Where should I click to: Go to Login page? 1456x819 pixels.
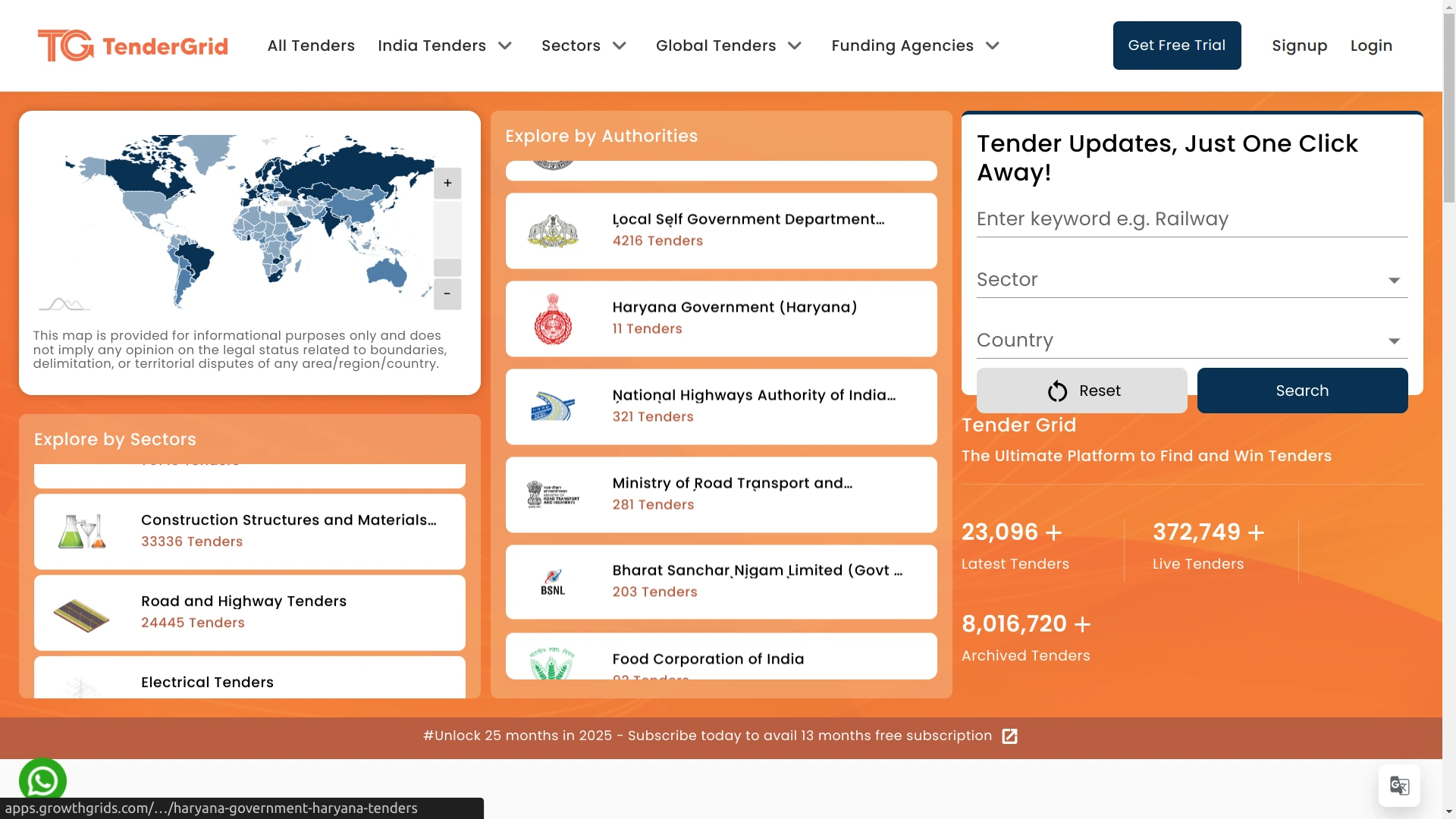point(1371,45)
